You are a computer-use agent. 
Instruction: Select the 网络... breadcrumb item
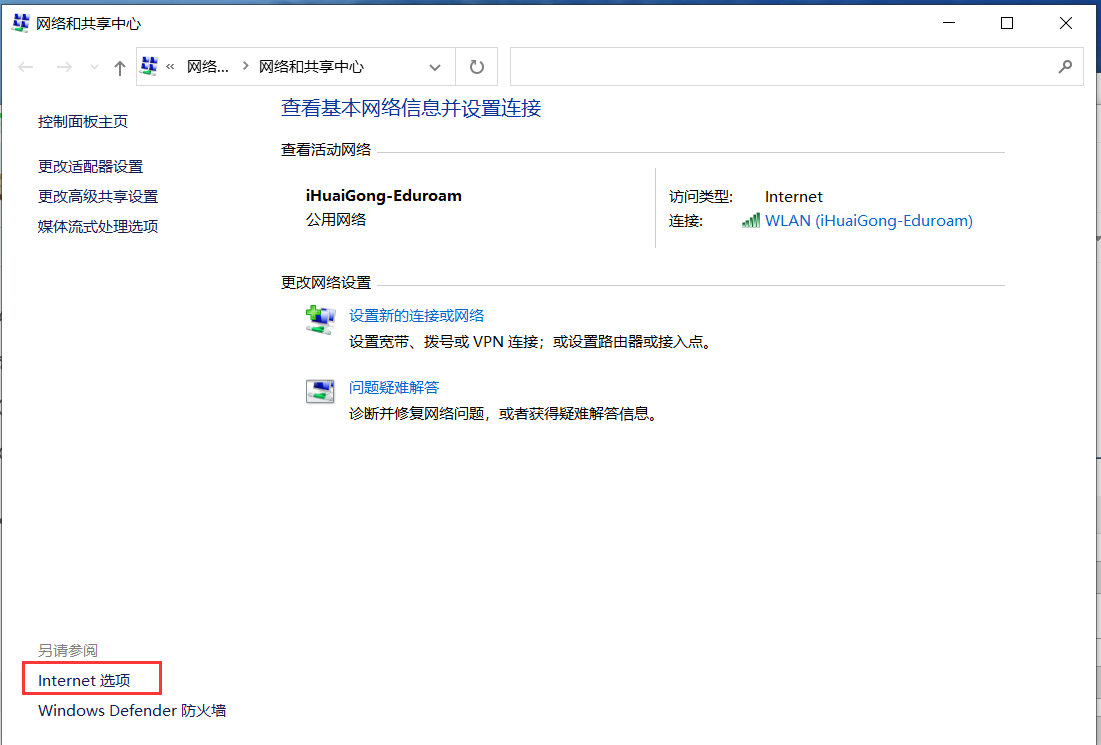click(208, 67)
